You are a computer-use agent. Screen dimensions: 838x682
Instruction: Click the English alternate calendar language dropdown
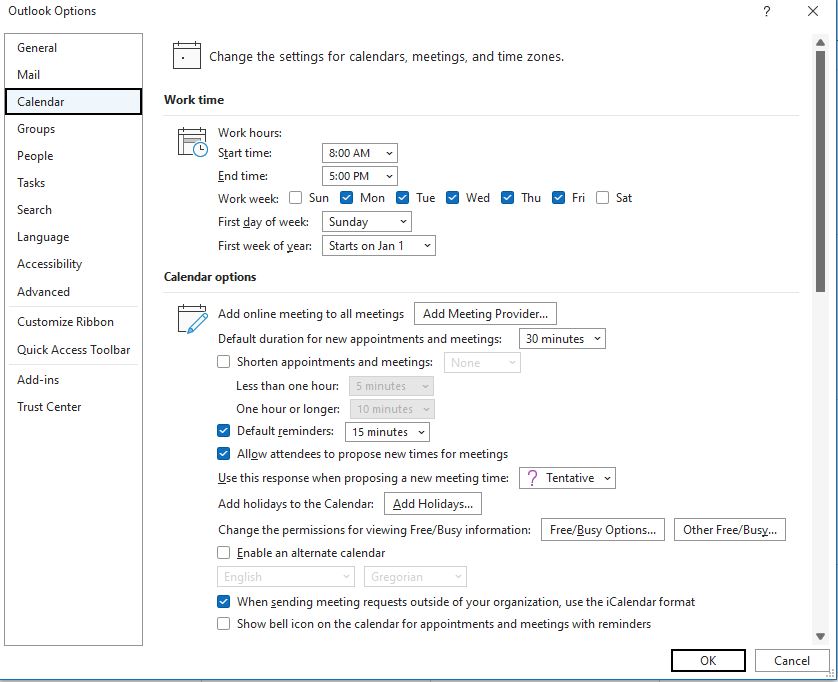pyautogui.click(x=285, y=577)
